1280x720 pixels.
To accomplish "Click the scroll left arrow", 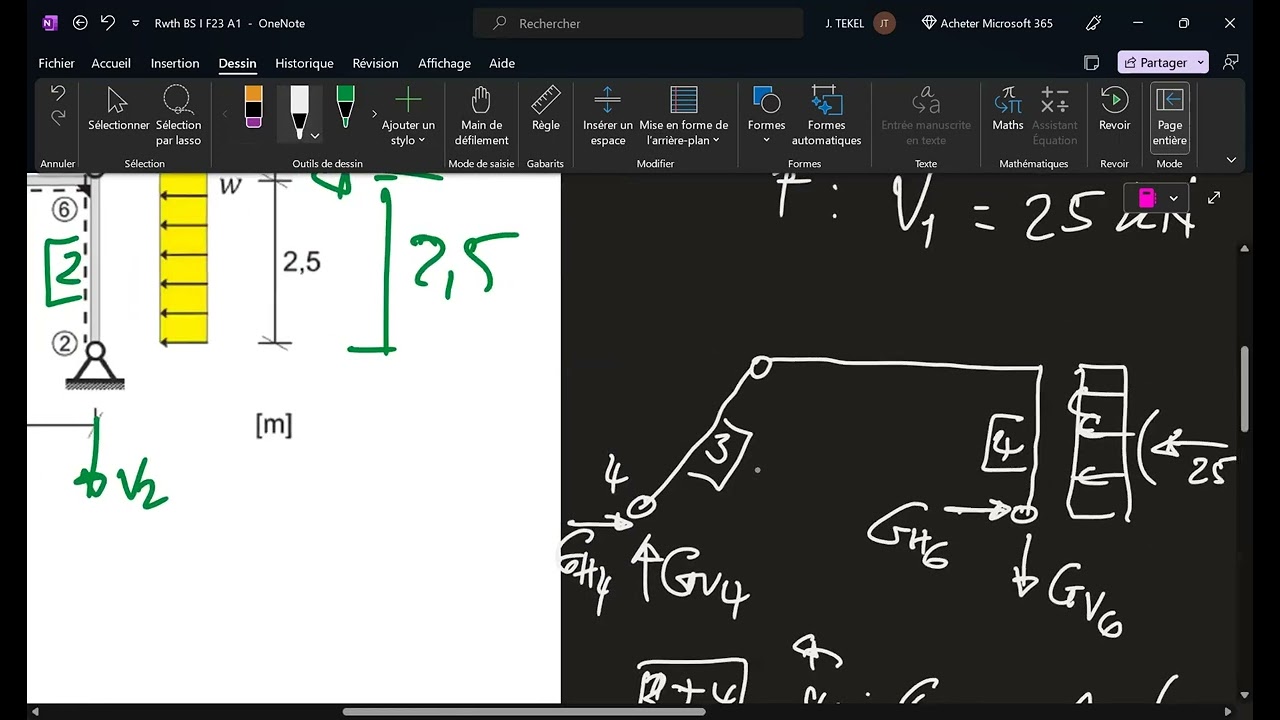I will click(36, 712).
